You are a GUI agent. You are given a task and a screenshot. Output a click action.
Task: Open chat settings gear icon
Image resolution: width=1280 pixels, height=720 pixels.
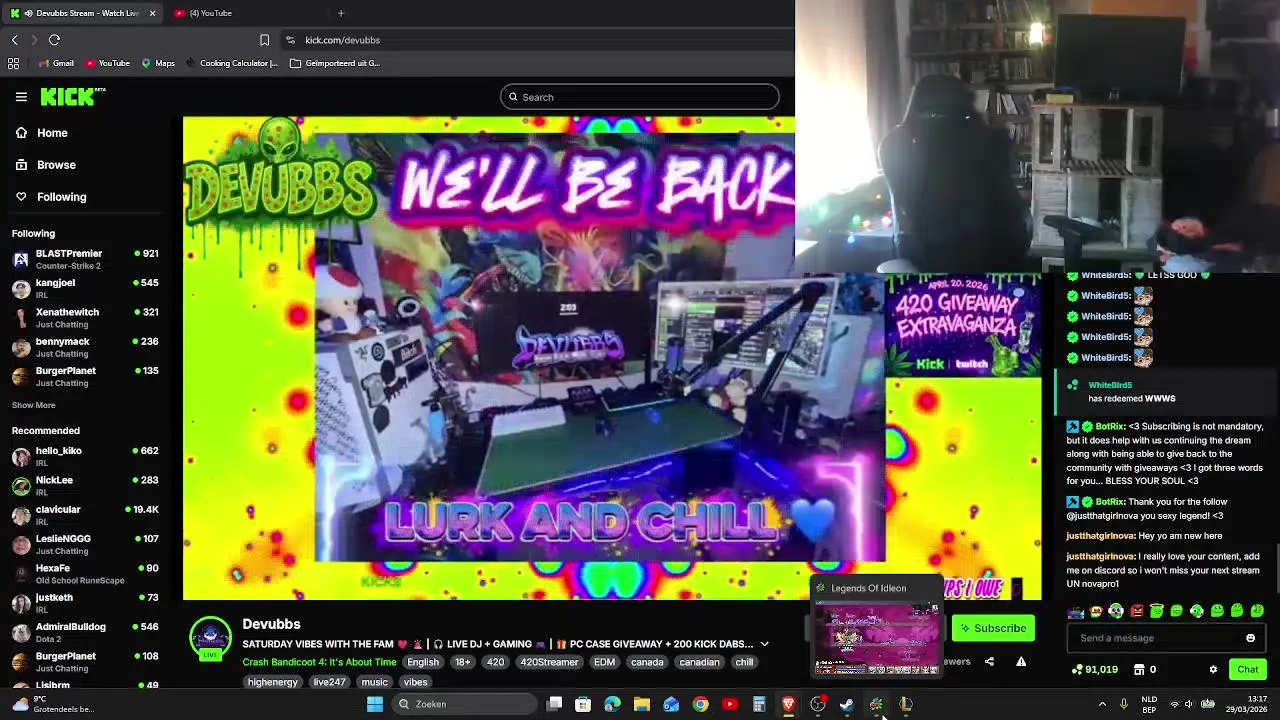tap(1213, 669)
